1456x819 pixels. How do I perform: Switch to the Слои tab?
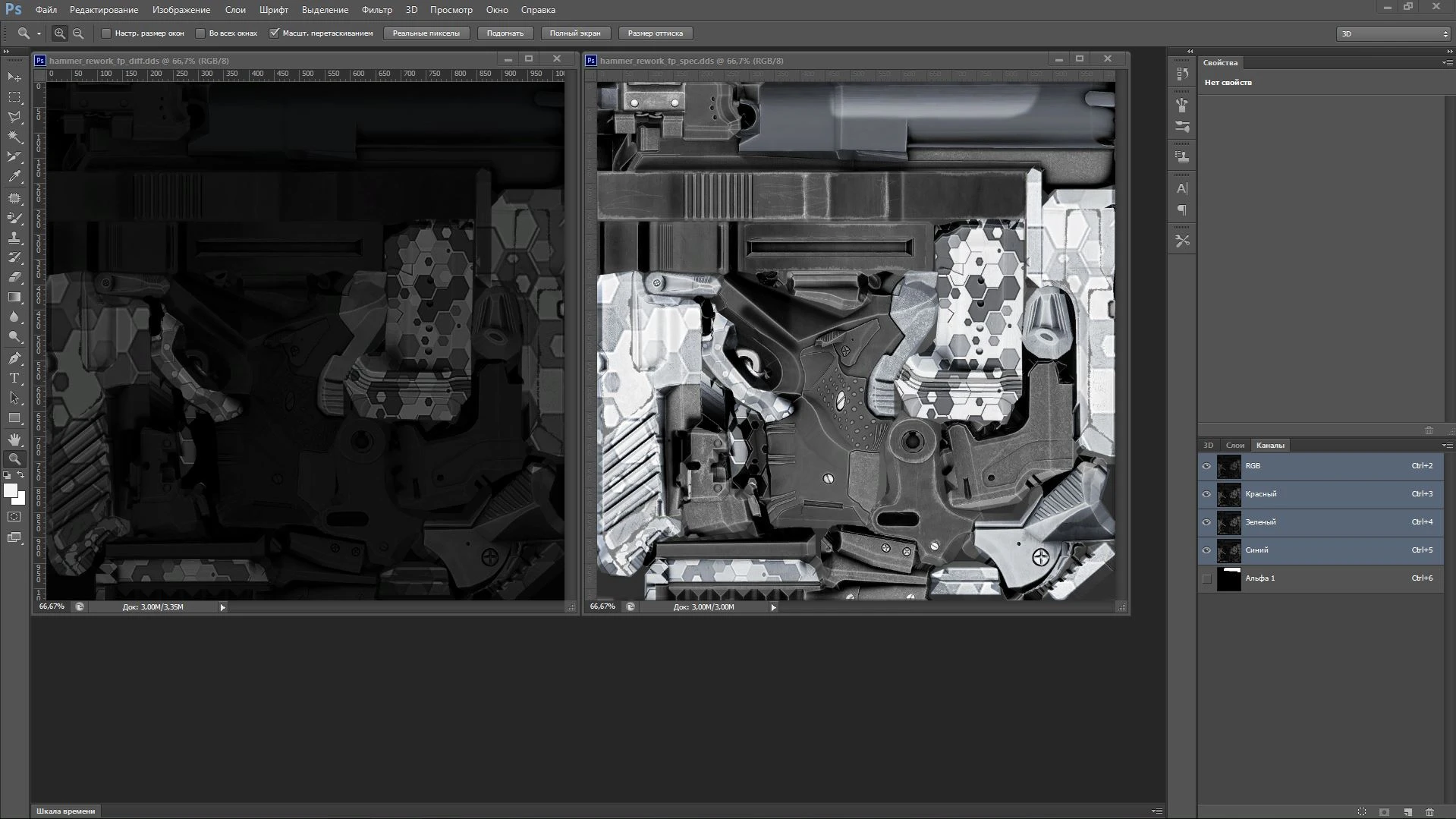pos(1234,446)
